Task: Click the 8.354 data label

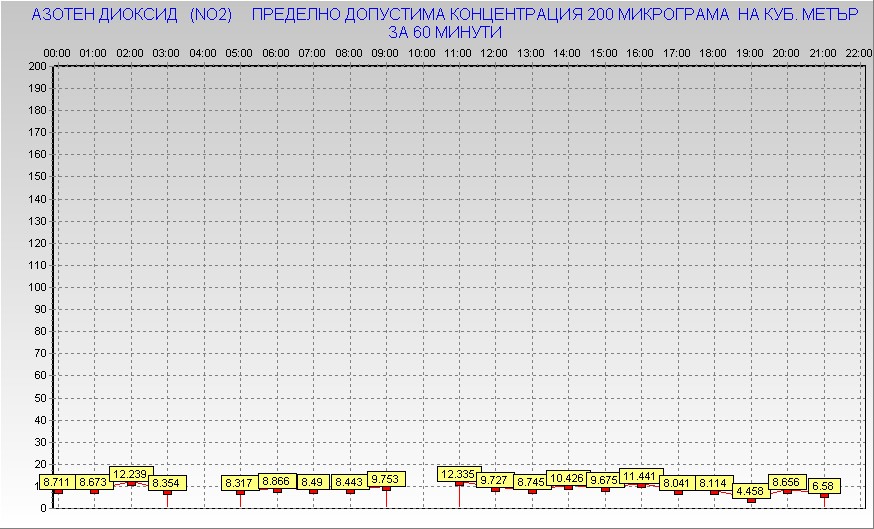Action: click(167, 483)
